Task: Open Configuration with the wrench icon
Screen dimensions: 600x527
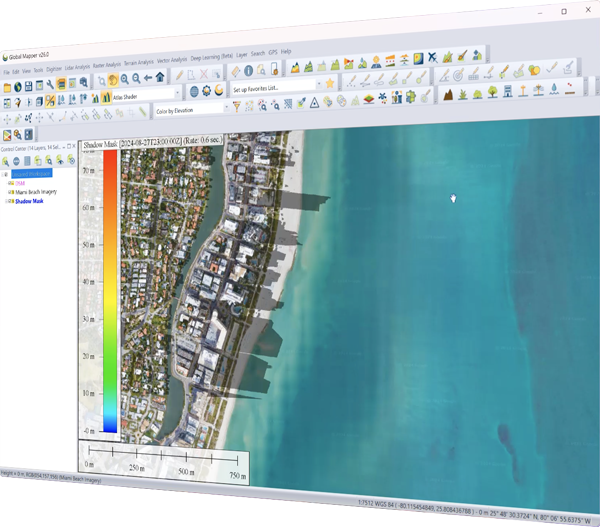Action: tap(50, 85)
